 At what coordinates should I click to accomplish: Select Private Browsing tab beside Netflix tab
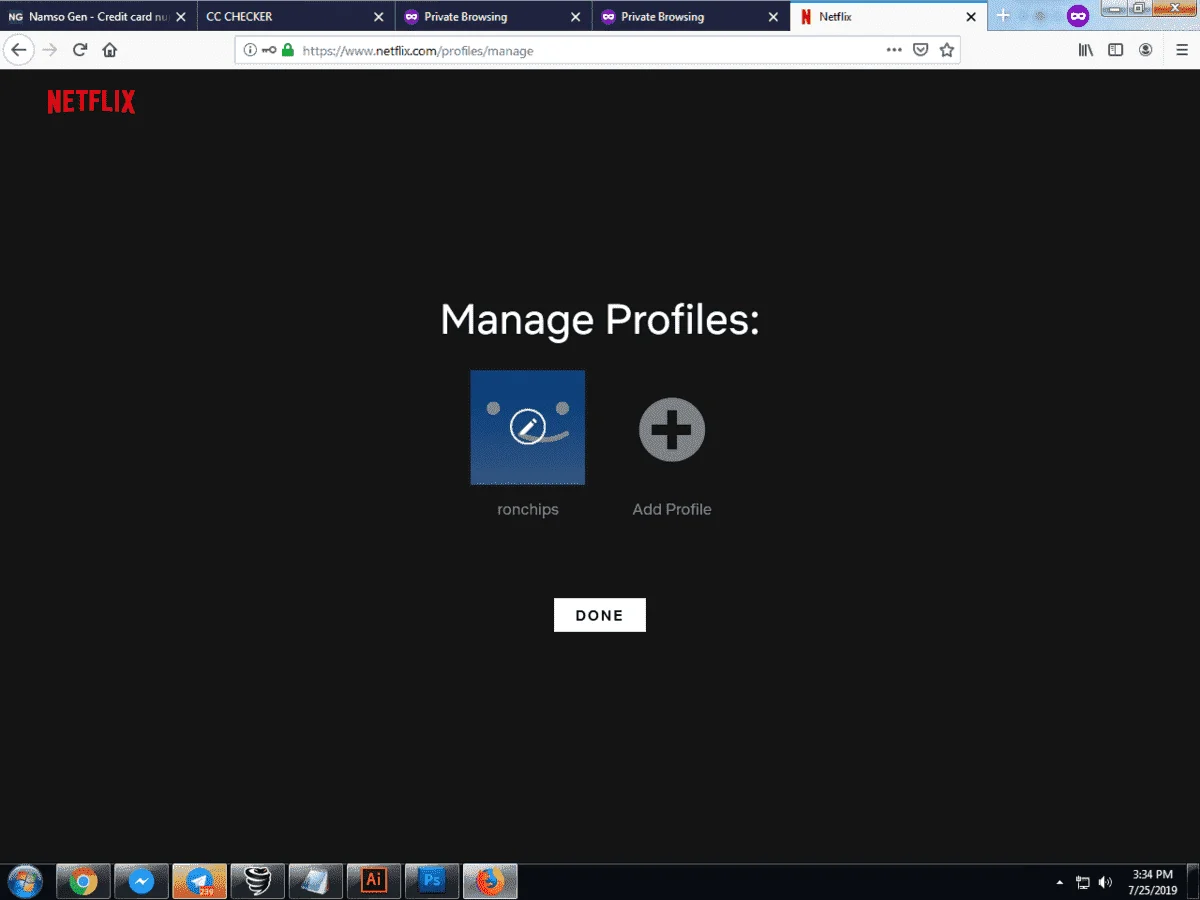[x=689, y=17]
